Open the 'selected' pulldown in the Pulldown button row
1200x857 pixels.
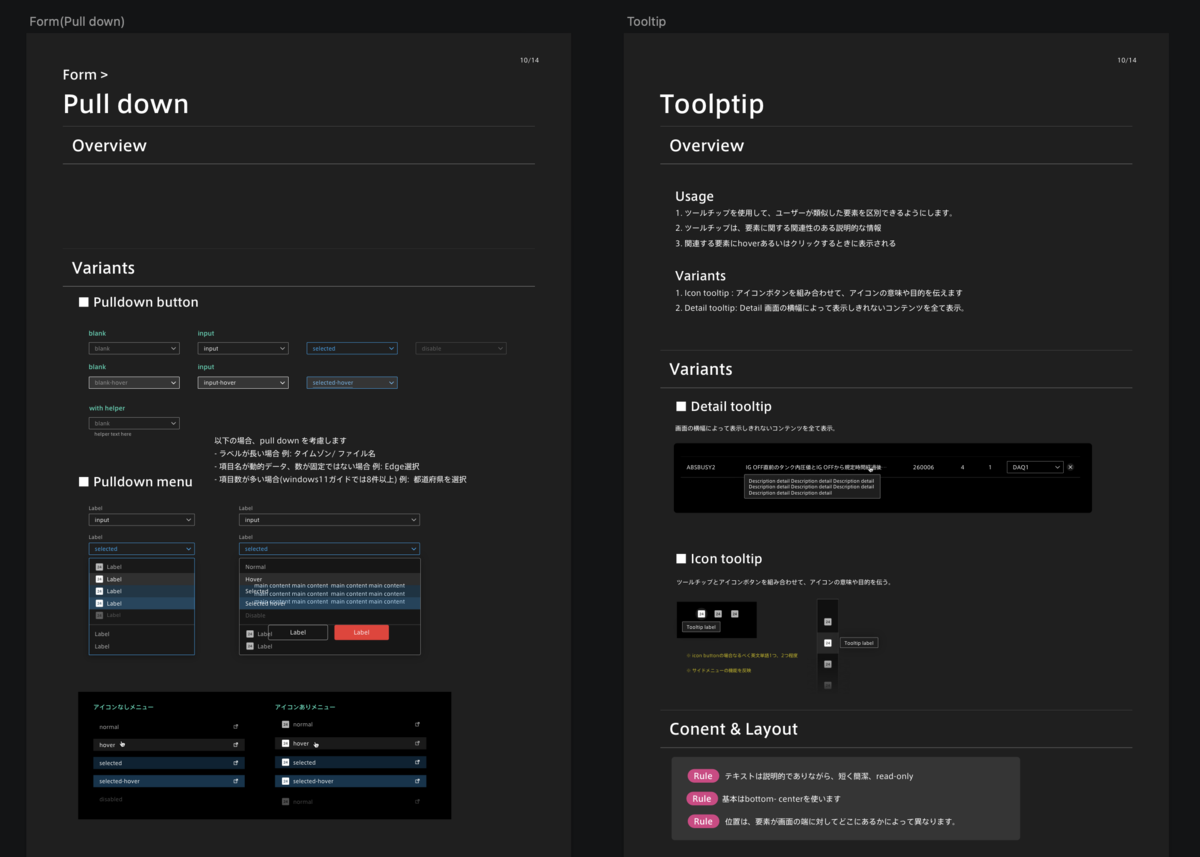(x=352, y=348)
